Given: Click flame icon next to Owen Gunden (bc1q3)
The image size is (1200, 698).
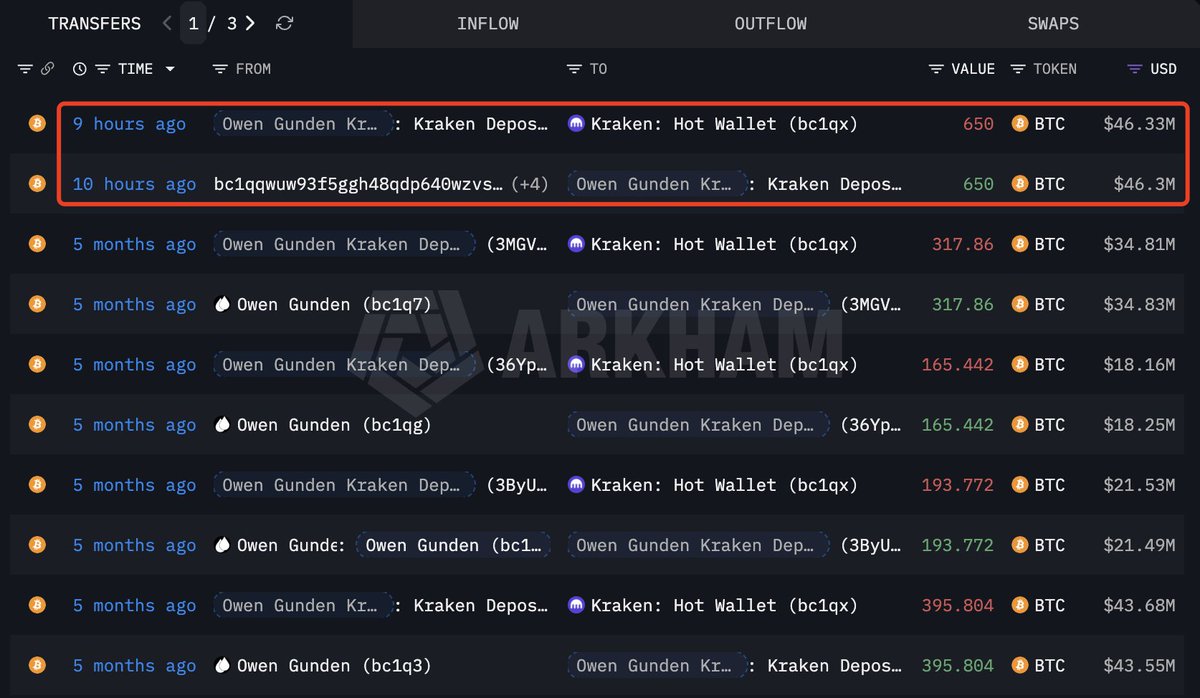Looking at the screenshot, I should pos(223,665).
